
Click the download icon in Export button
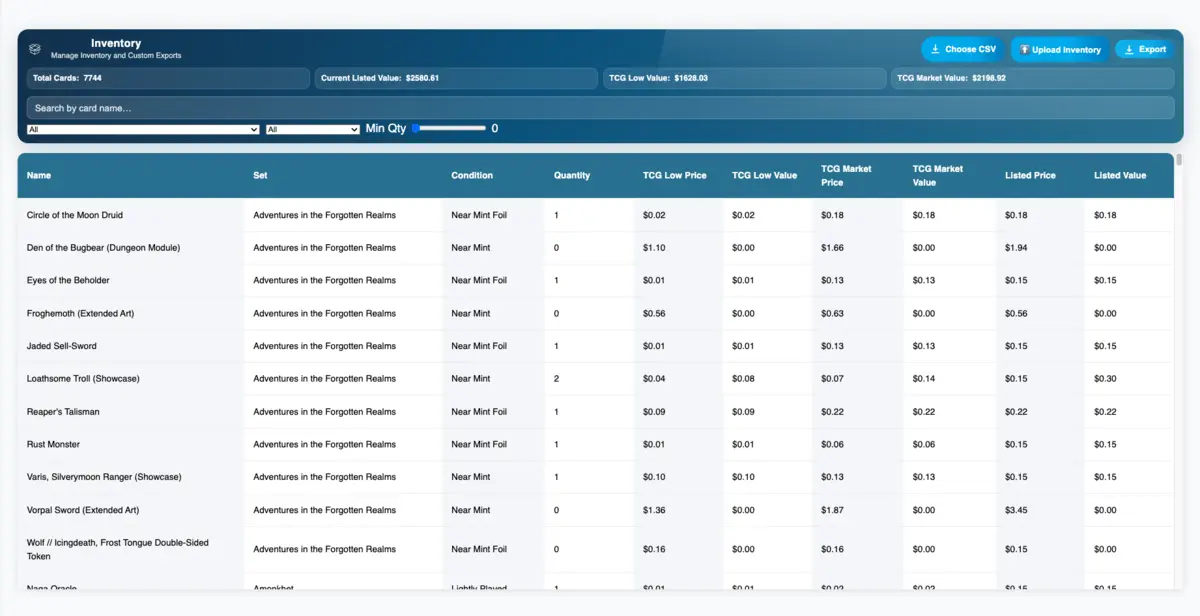click(x=1129, y=49)
